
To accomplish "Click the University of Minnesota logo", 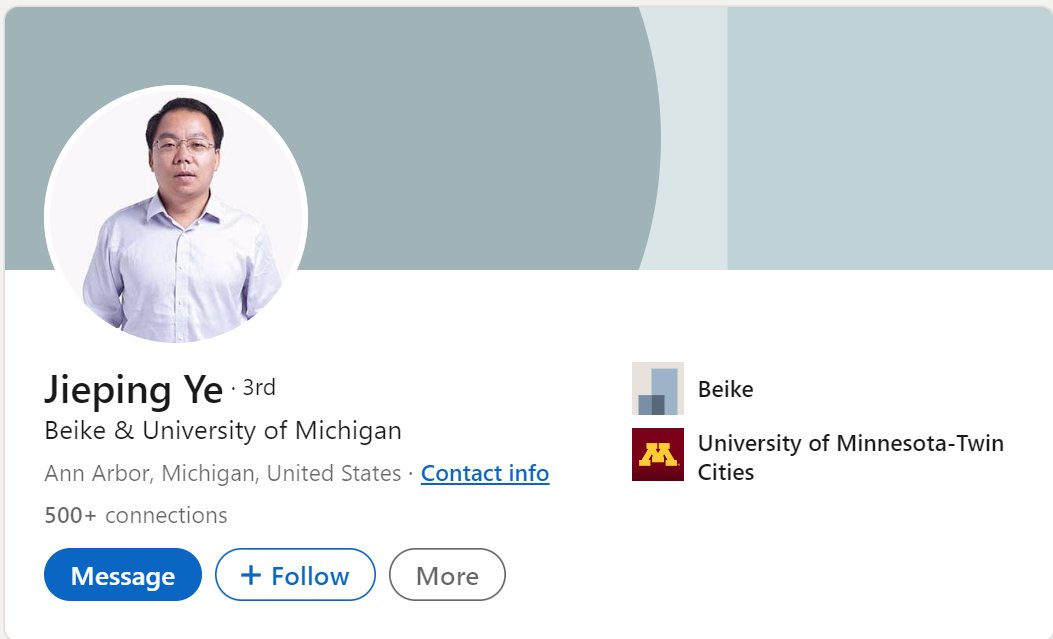I will point(658,454).
